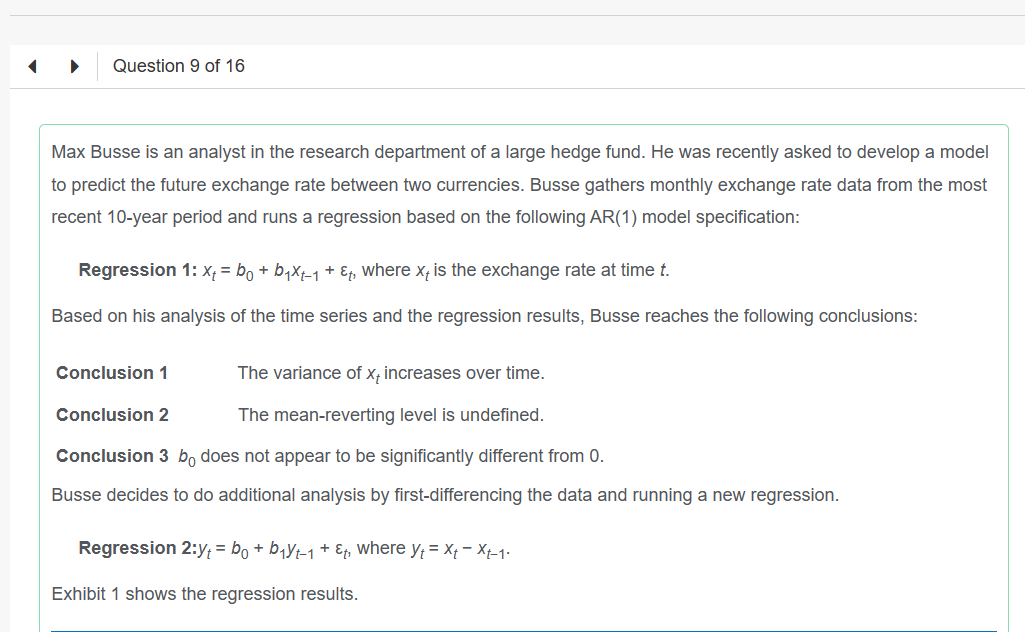Click the 'Exhibit 1 shows the regression results' line

pyautogui.click(x=204, y=594)
